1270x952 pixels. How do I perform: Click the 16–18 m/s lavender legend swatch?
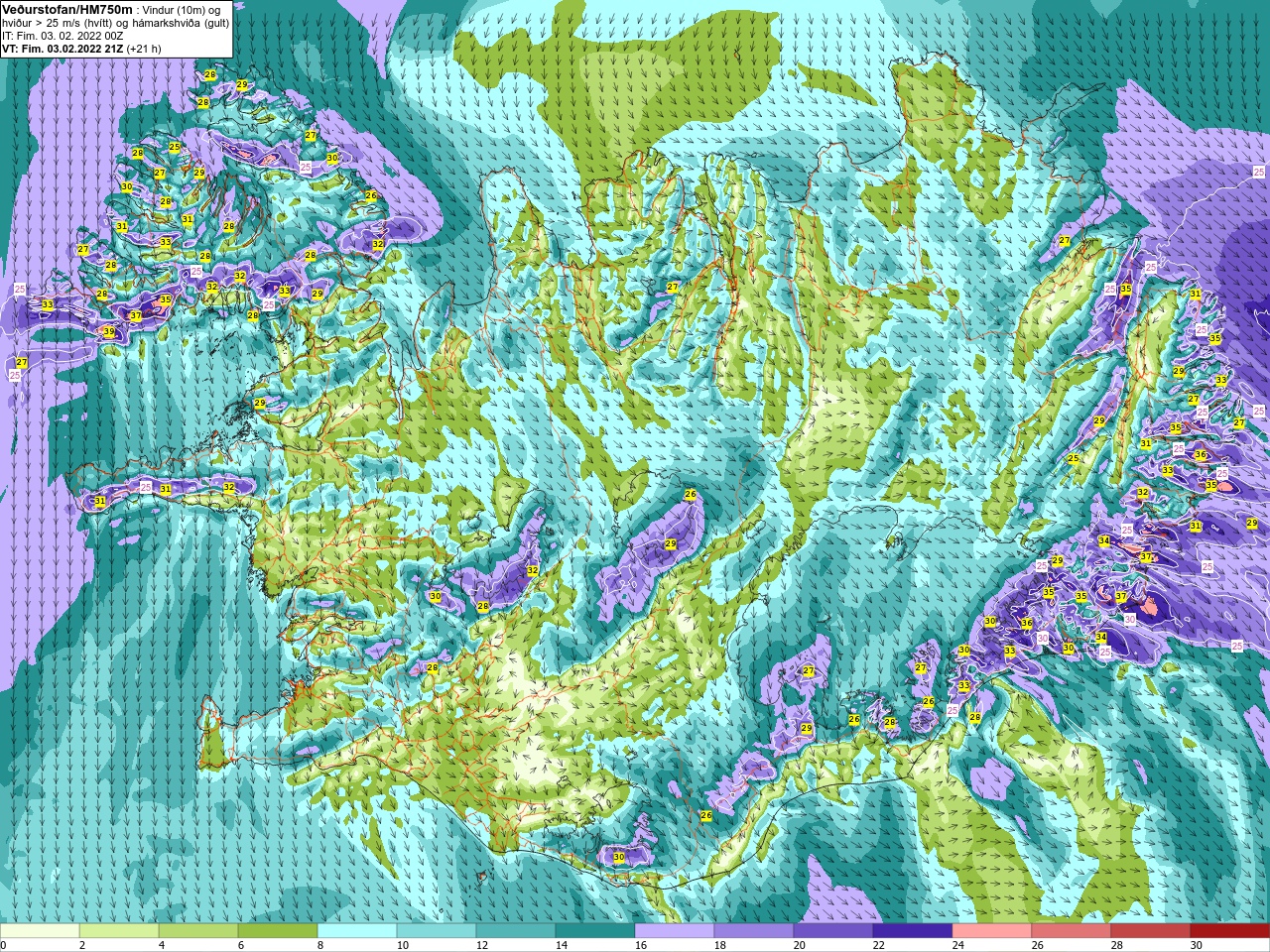pyautogui.click(x=675, y=931)
